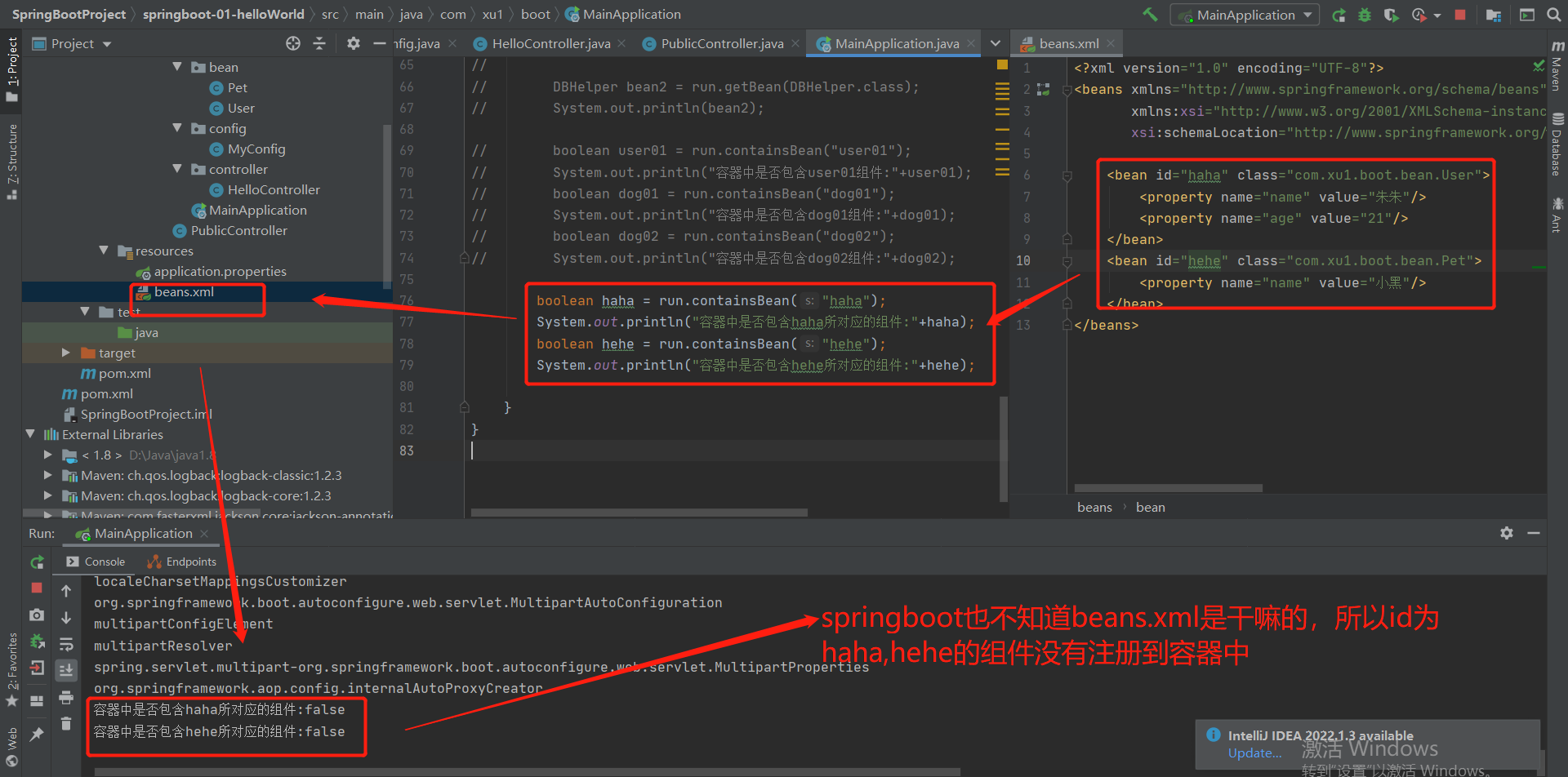1568x777 pixels.
Task: Click Update link in IDEA notification
Action: pyautogui.click(x=1254, y=753)
